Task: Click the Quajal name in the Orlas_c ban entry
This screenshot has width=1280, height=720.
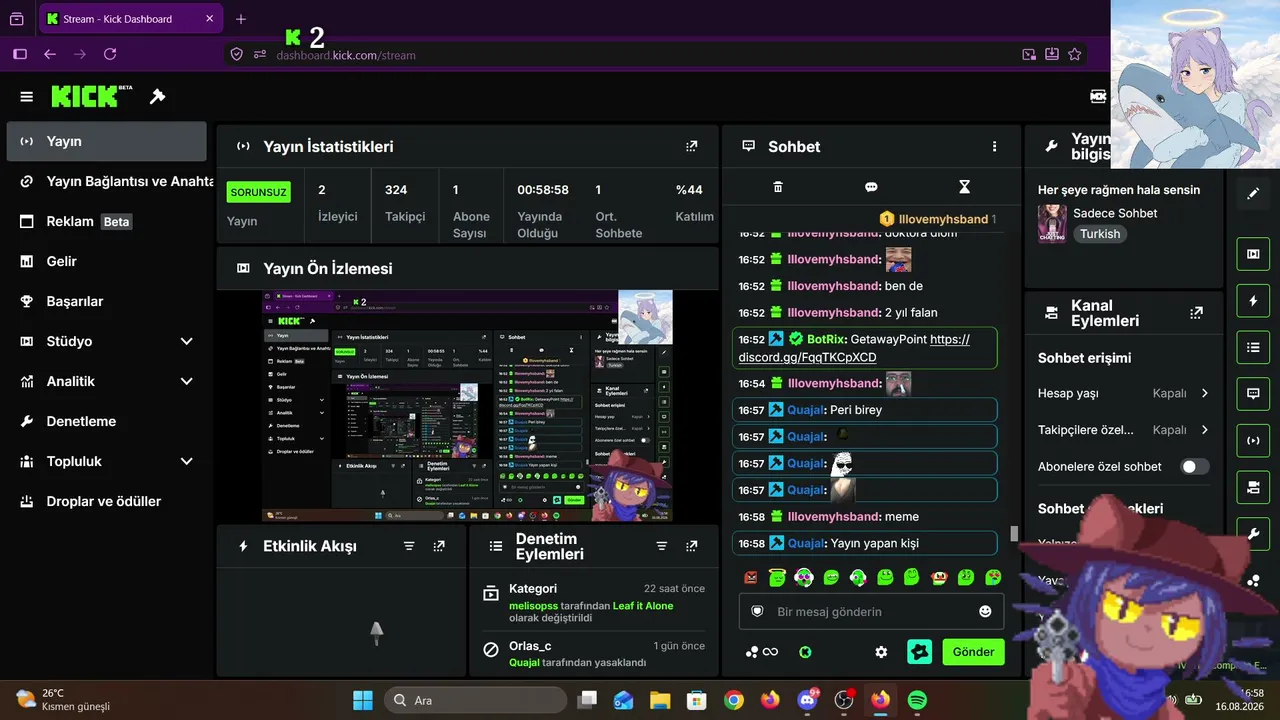Action: (x=524, y=662)
